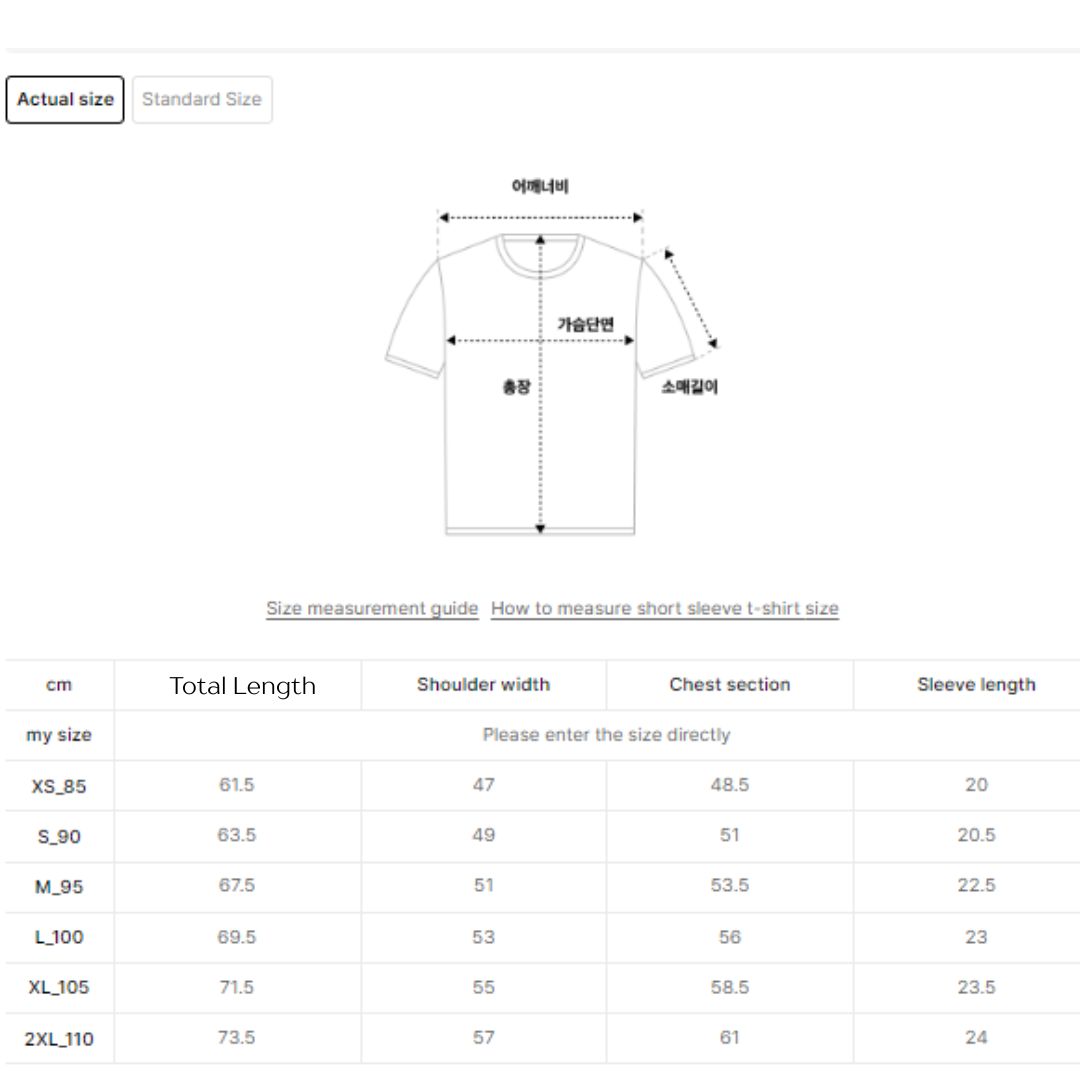Select the Actual size tab
This screenshot has width=1080, height=1080.
pos(65,100)
